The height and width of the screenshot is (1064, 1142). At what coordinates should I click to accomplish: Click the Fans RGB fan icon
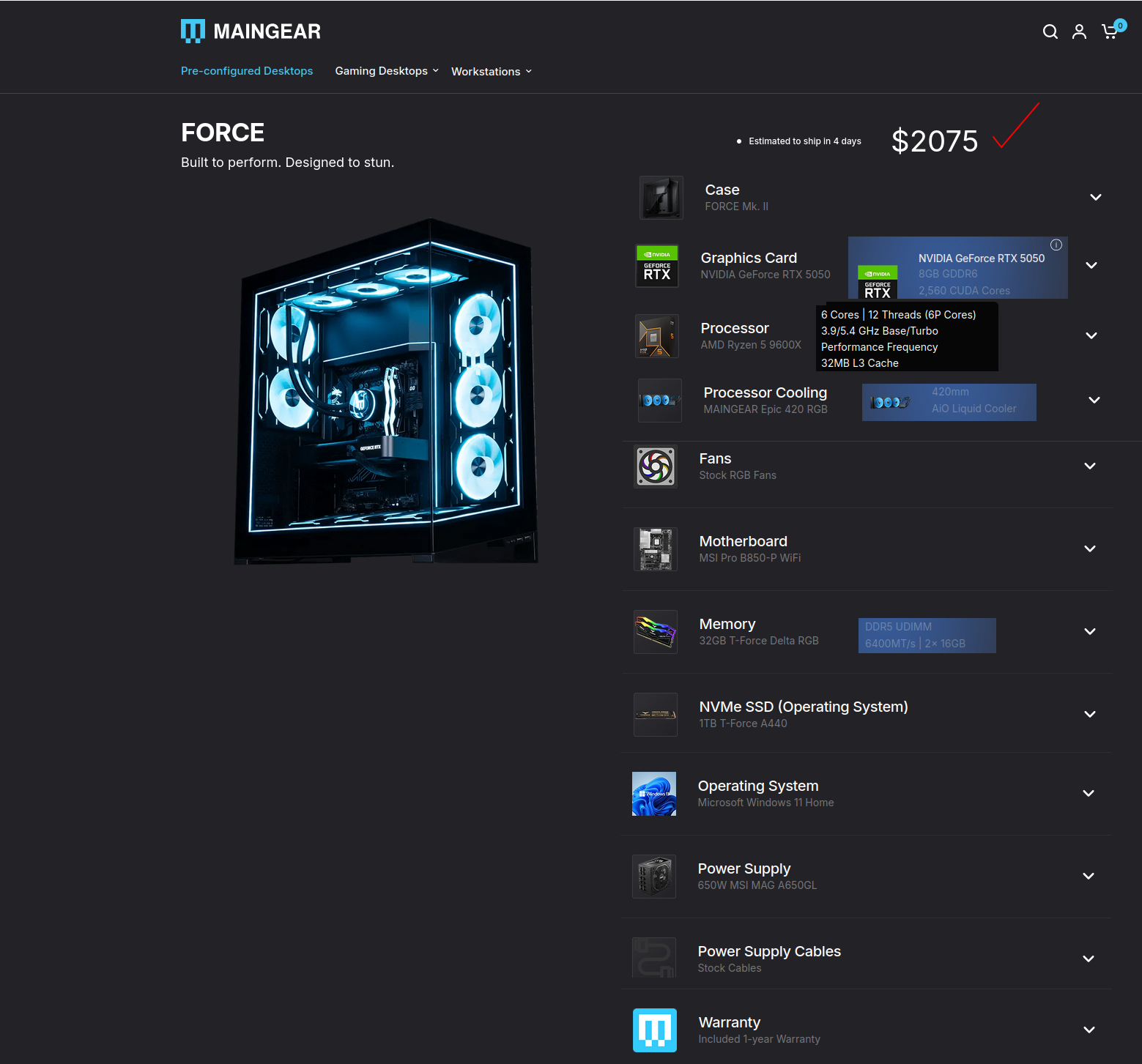[x=656, y=466]
